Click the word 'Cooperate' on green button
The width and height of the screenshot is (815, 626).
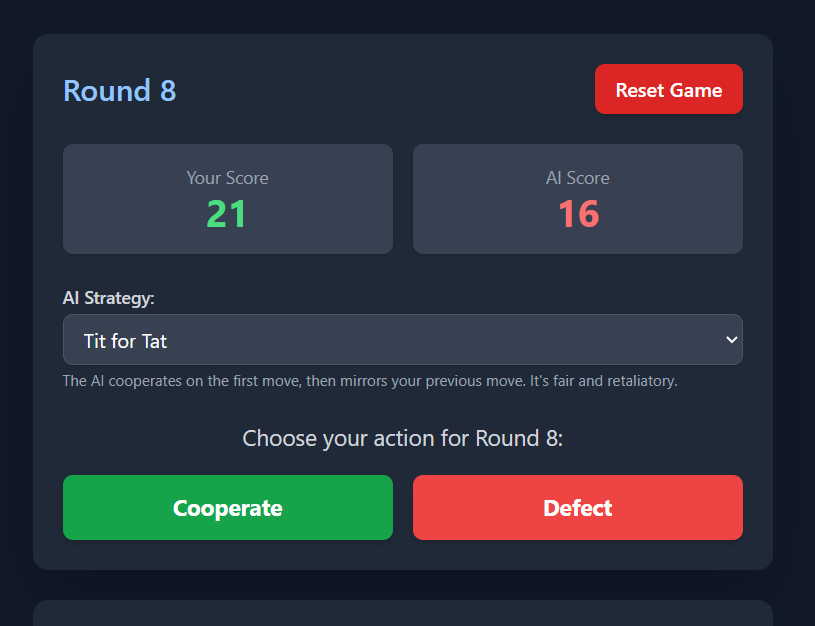click(227, 508)
